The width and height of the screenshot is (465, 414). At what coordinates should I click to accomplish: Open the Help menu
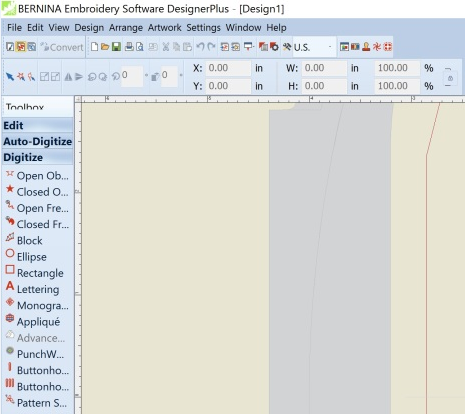[276, 28]
